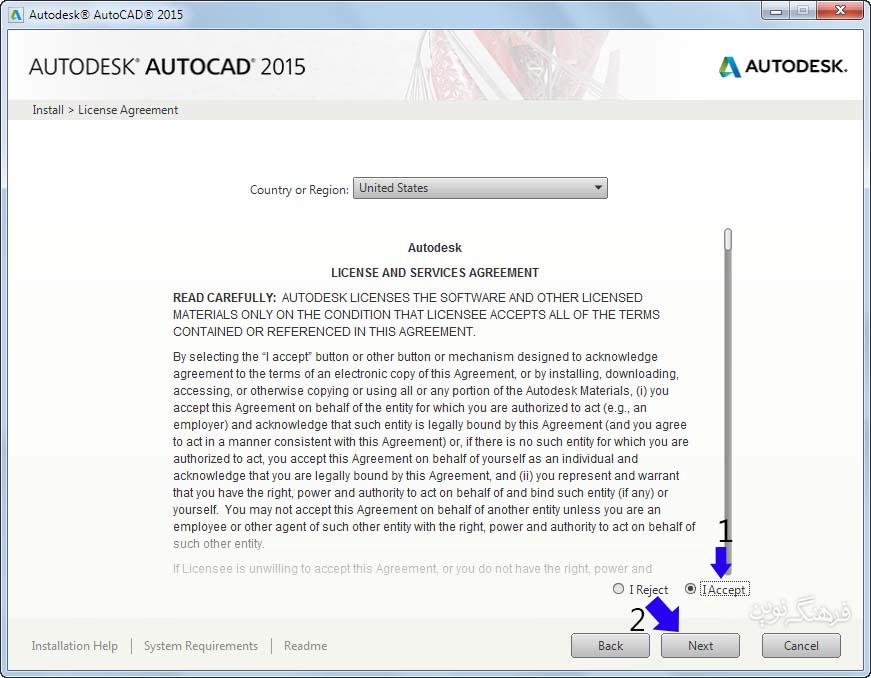Open the Installation Help link

[74, 646]
